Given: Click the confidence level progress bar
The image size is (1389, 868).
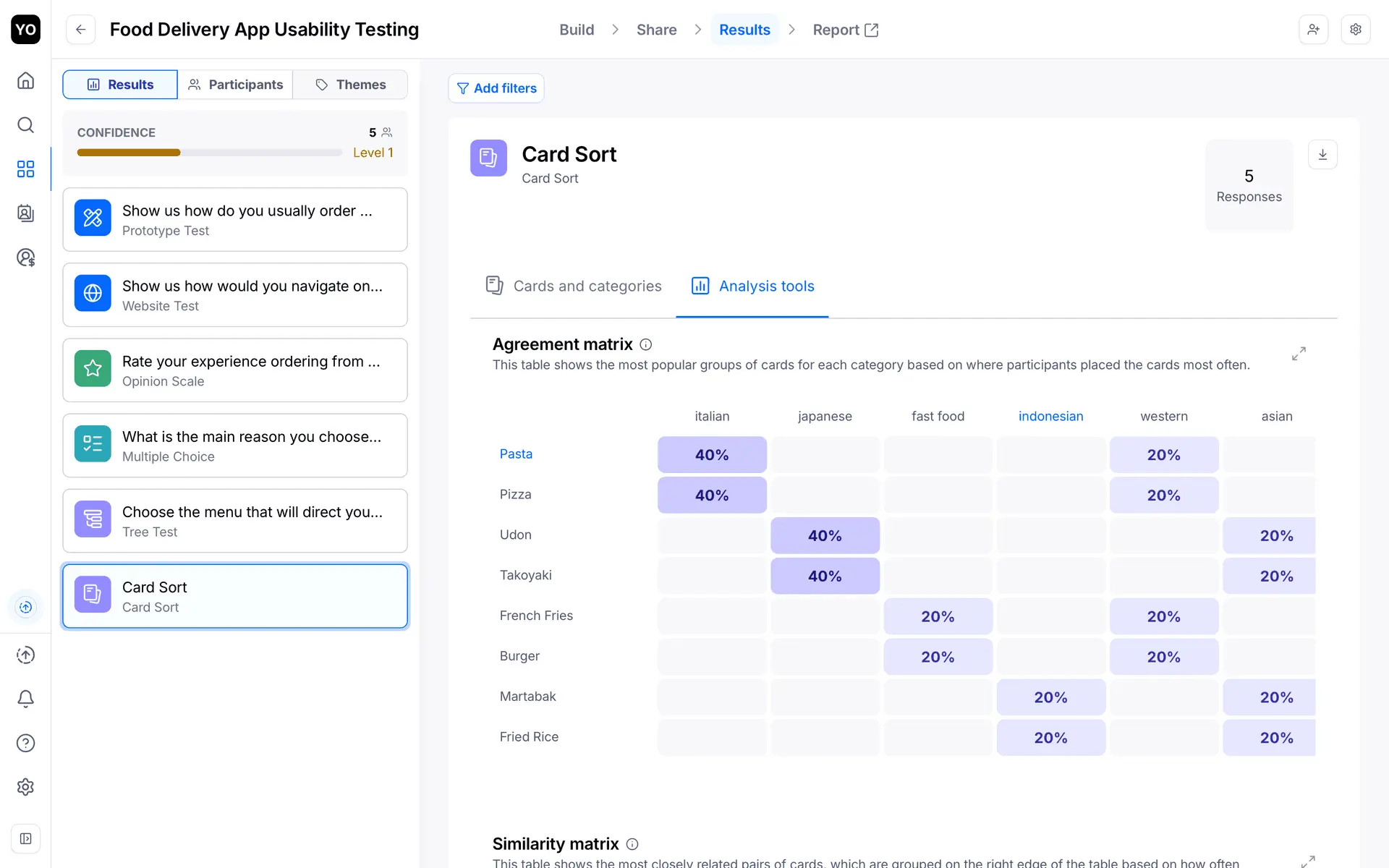Looking at the screenshot, I should pos(209,153).
